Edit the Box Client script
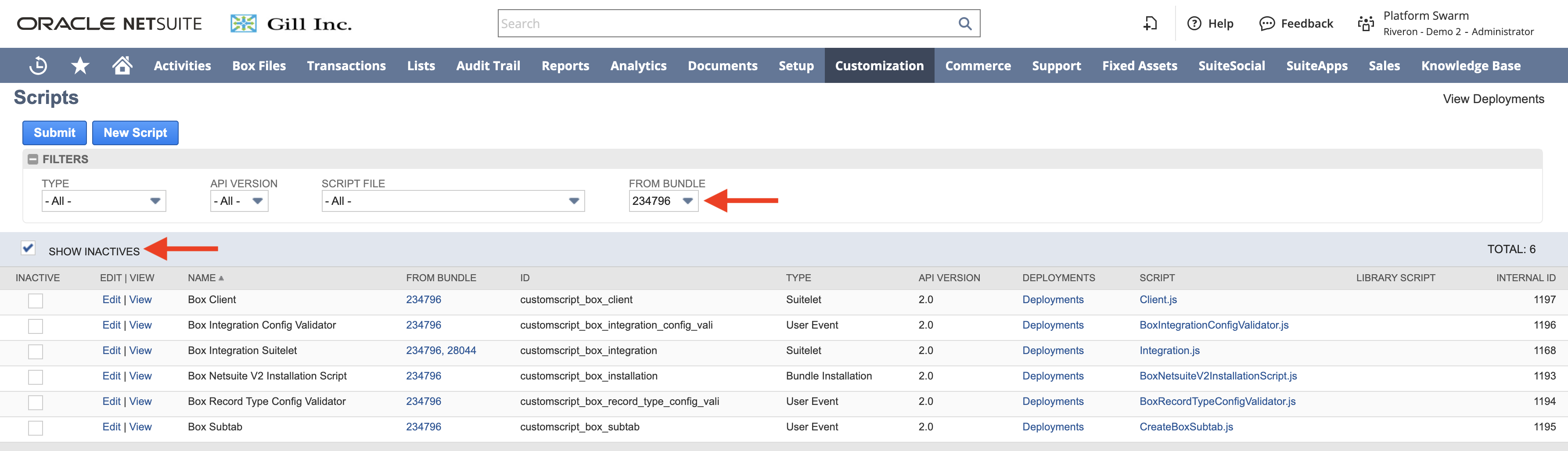The width and height of the screenshot is (1568, 451). pyautogui.click(x=111, y=300)
